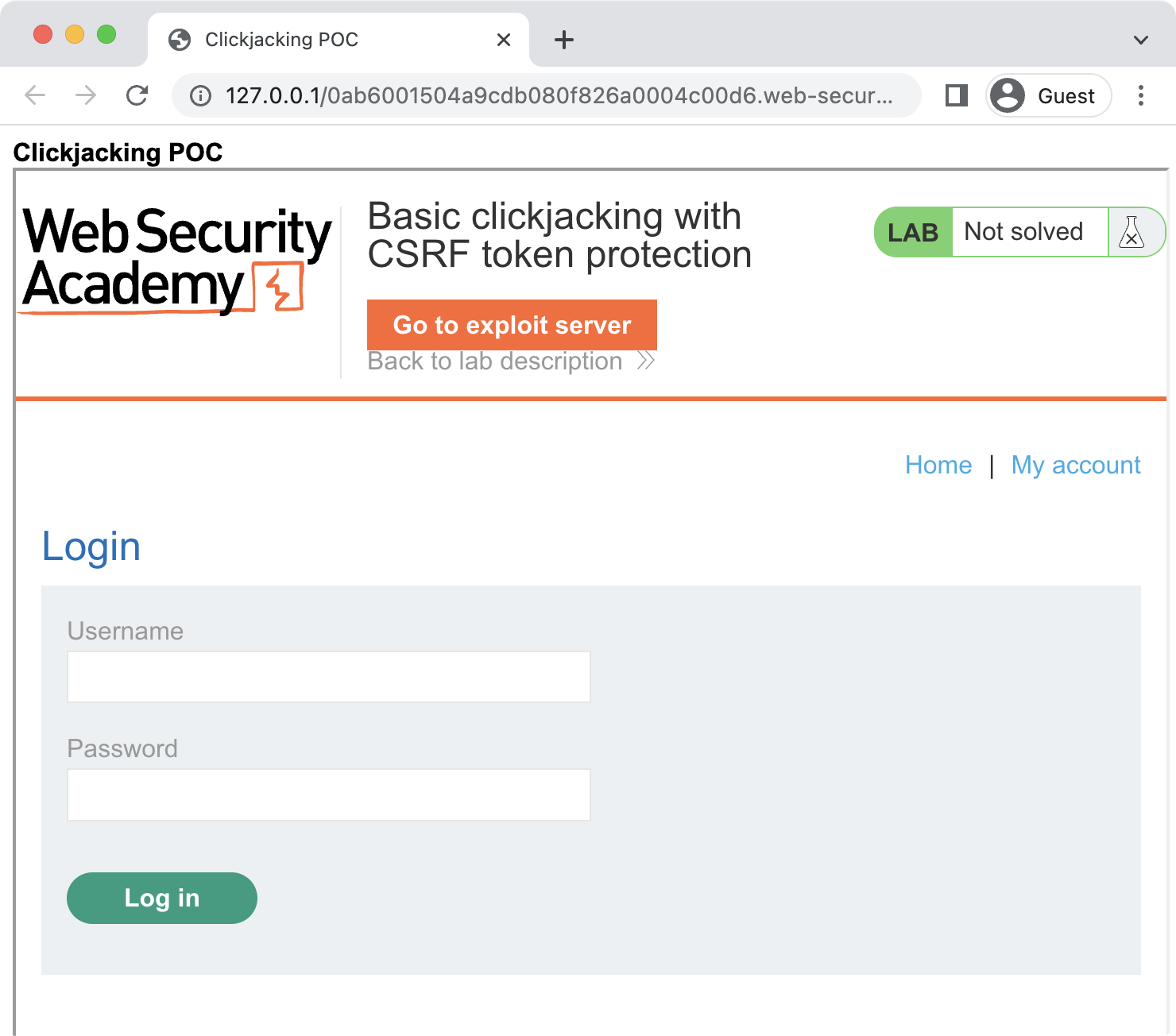Expand Back to lab description via the double chevrons
Image resolution: width=1176 pixels, height=1036 pixels.
pyautogui.click(x=645, y=361)
